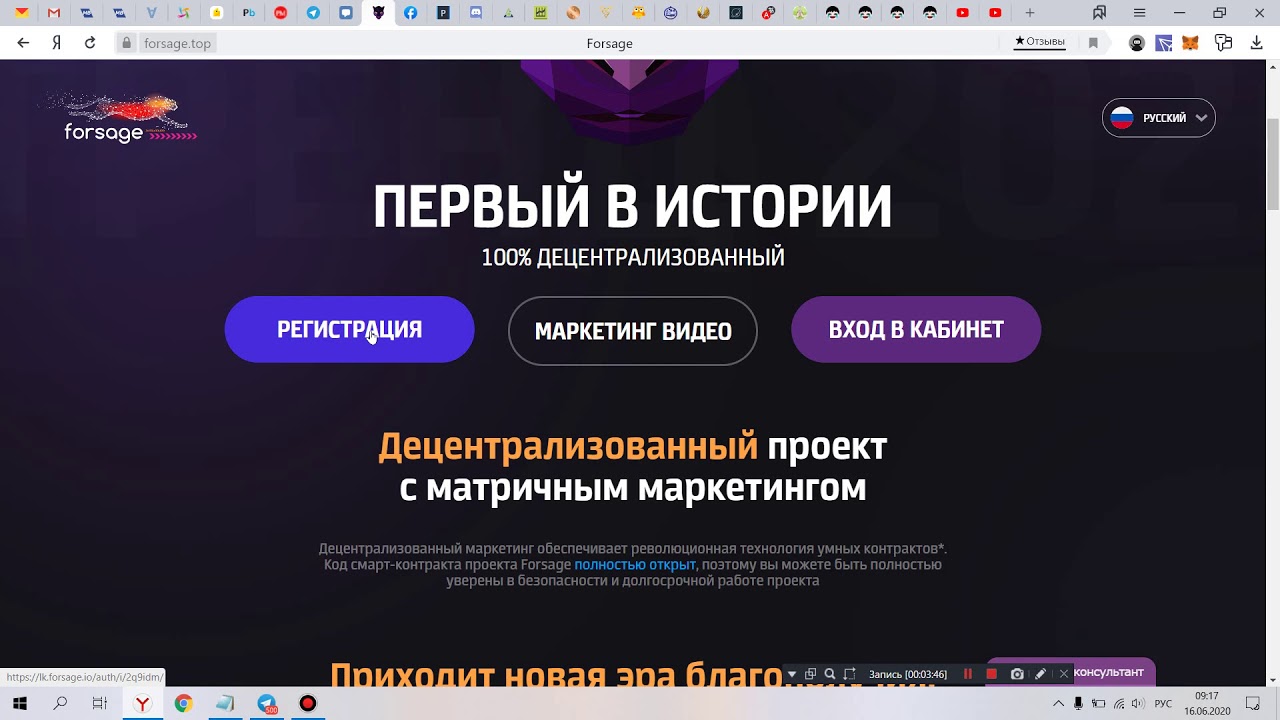Click the microphone tray icon
The width and height of the screenshot is (1280, 720).
(1078, 704)
